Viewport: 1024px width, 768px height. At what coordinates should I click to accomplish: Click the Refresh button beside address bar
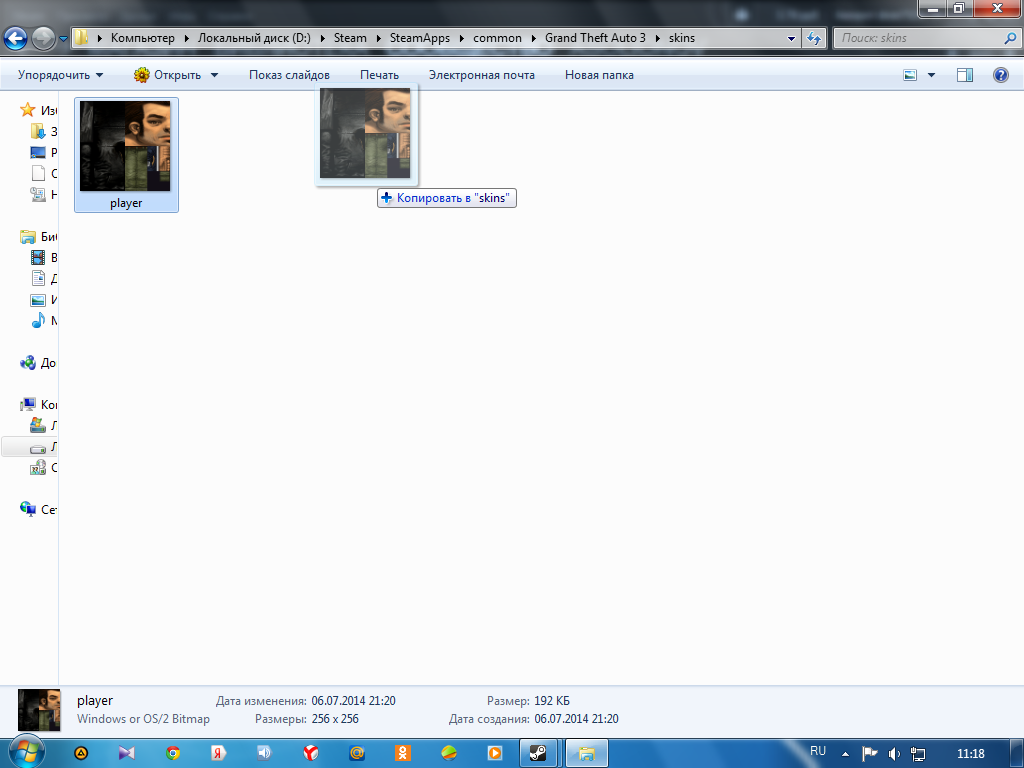(x=814, y=38)
